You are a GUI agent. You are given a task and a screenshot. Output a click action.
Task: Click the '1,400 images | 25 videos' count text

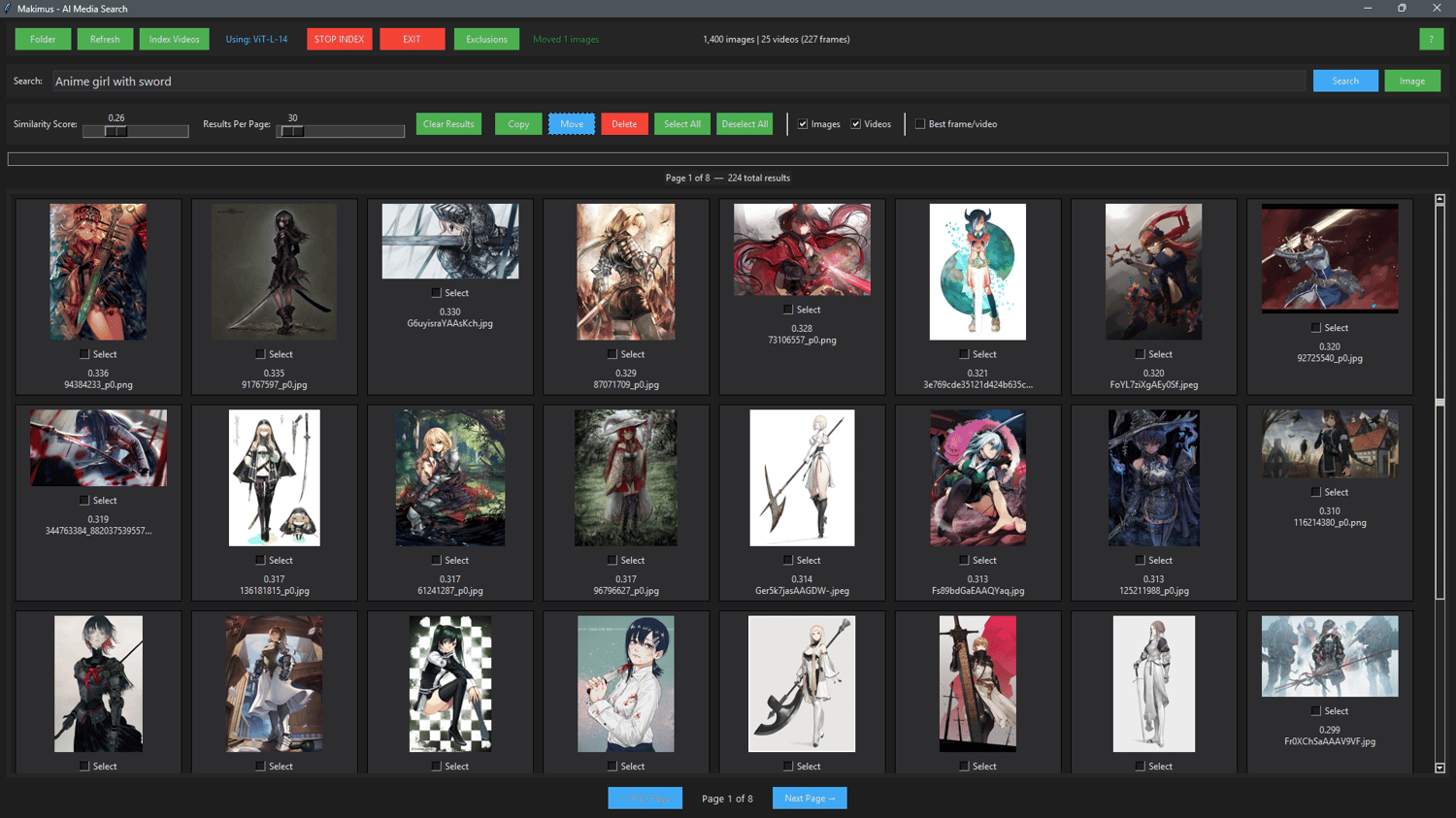click(777, 40)
